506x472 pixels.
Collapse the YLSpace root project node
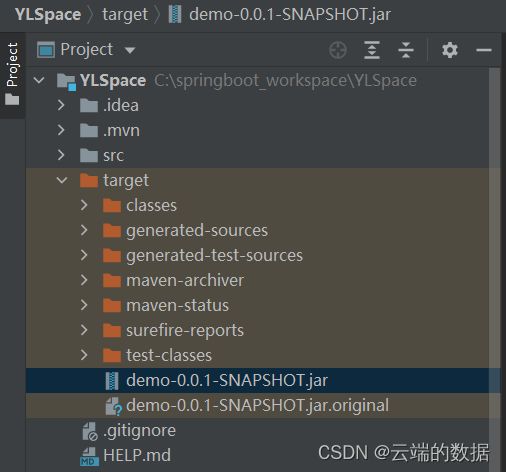tap(39, 80)
